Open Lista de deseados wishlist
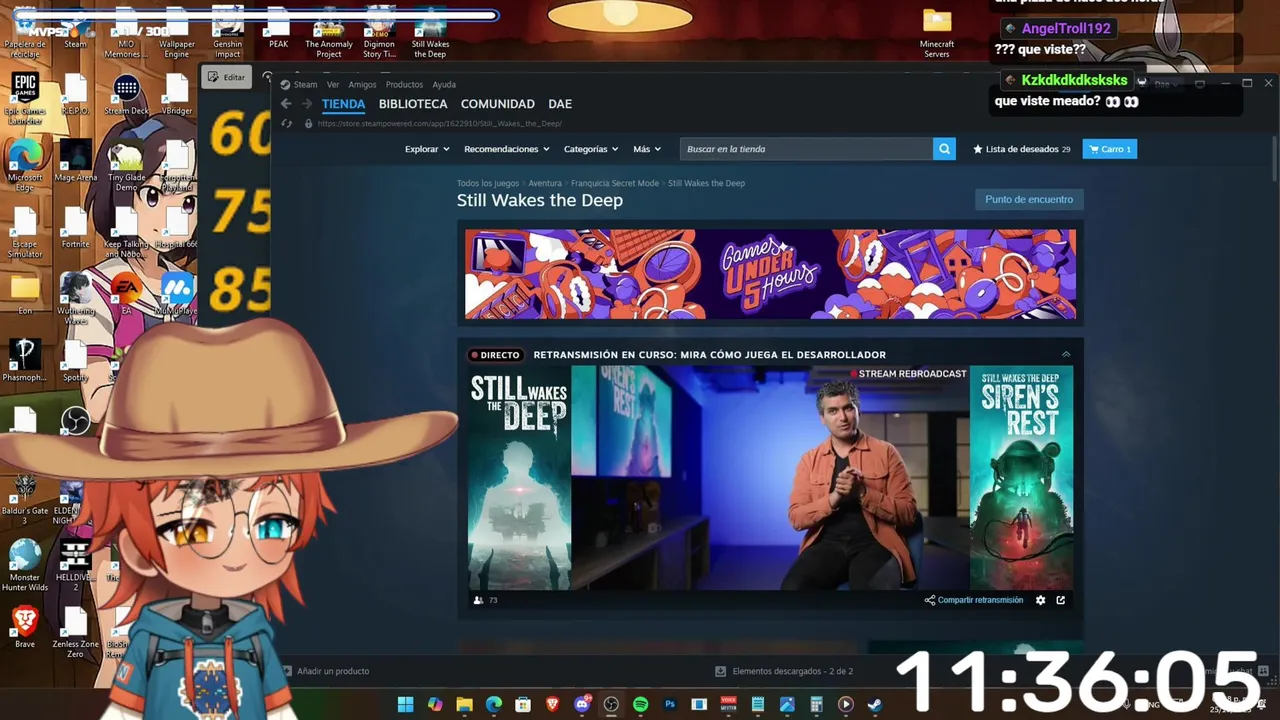The image size is (1280, 720). click(1021, 149)
